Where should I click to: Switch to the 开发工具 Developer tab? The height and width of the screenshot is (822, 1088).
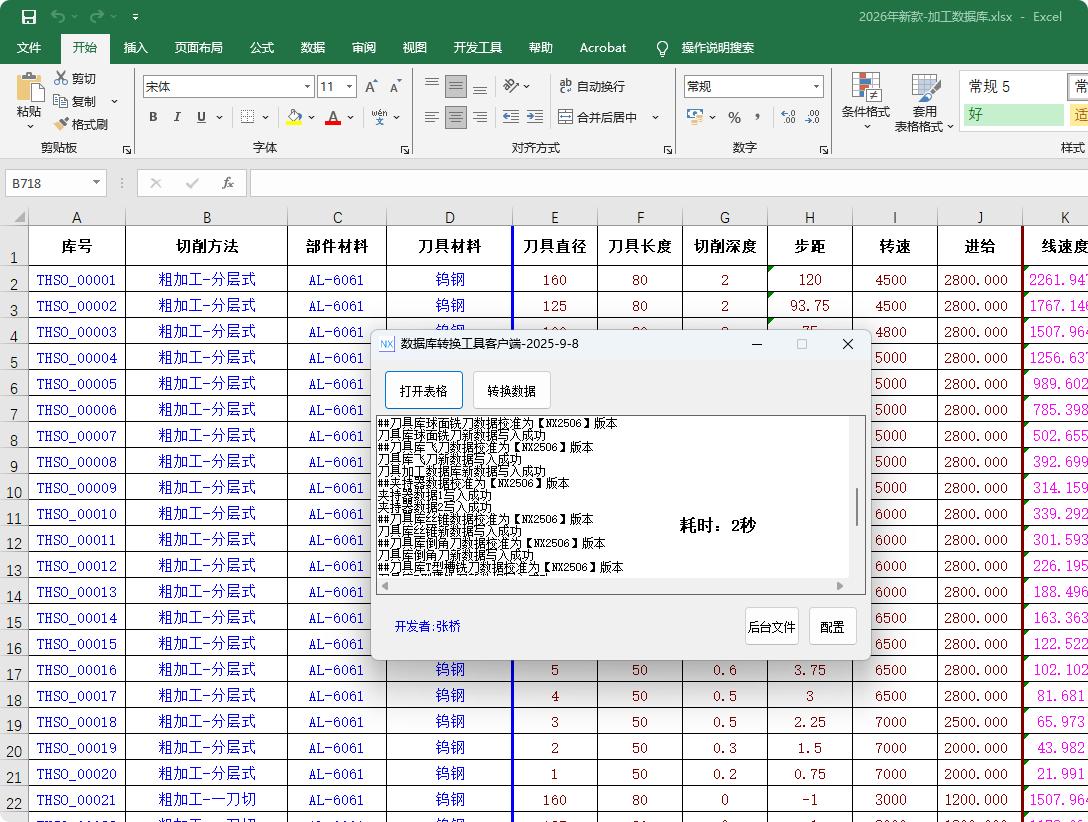(477, 47)
